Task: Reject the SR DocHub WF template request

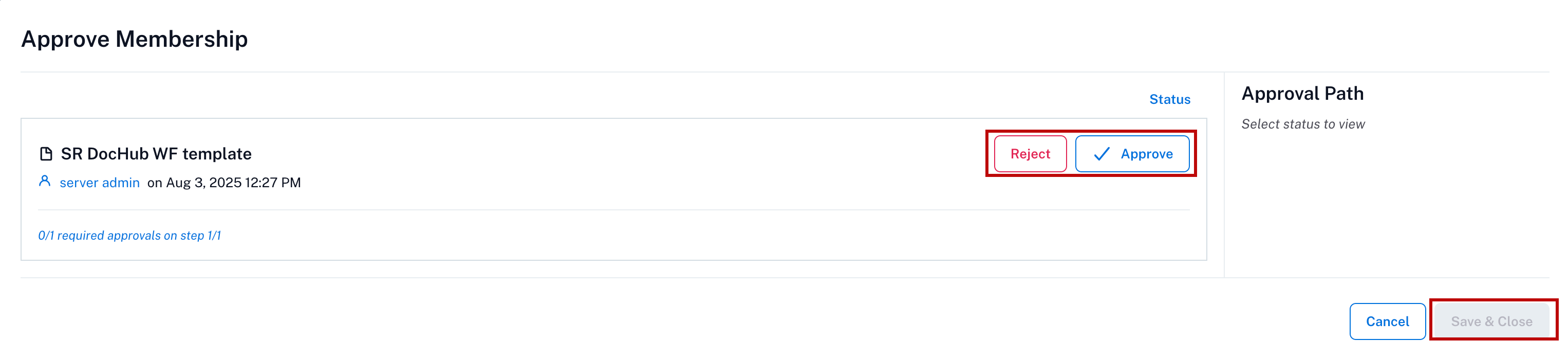Action: tap(1030, 154)
